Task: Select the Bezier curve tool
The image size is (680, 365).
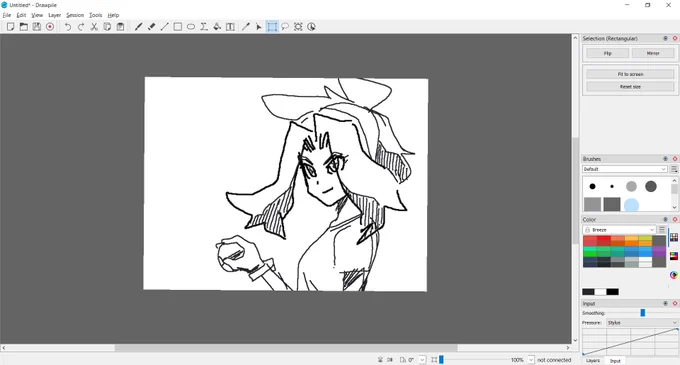Action: click(204, 27)
